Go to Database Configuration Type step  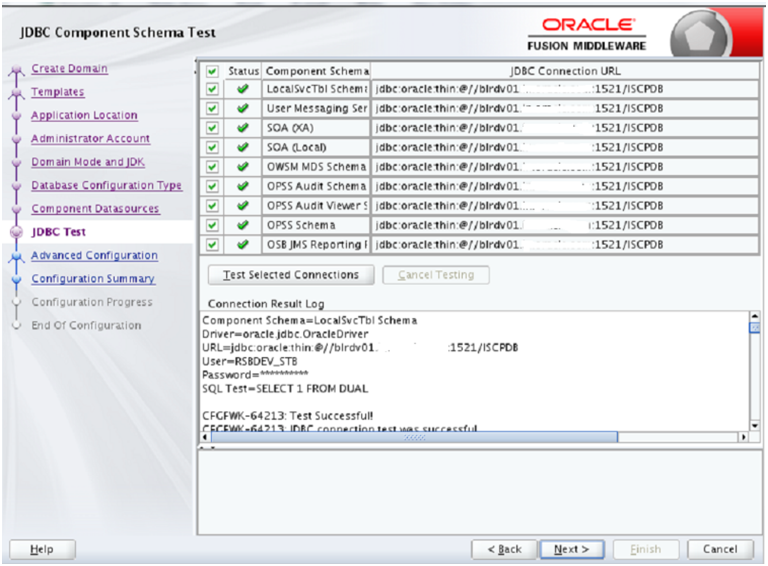(107, 186)
